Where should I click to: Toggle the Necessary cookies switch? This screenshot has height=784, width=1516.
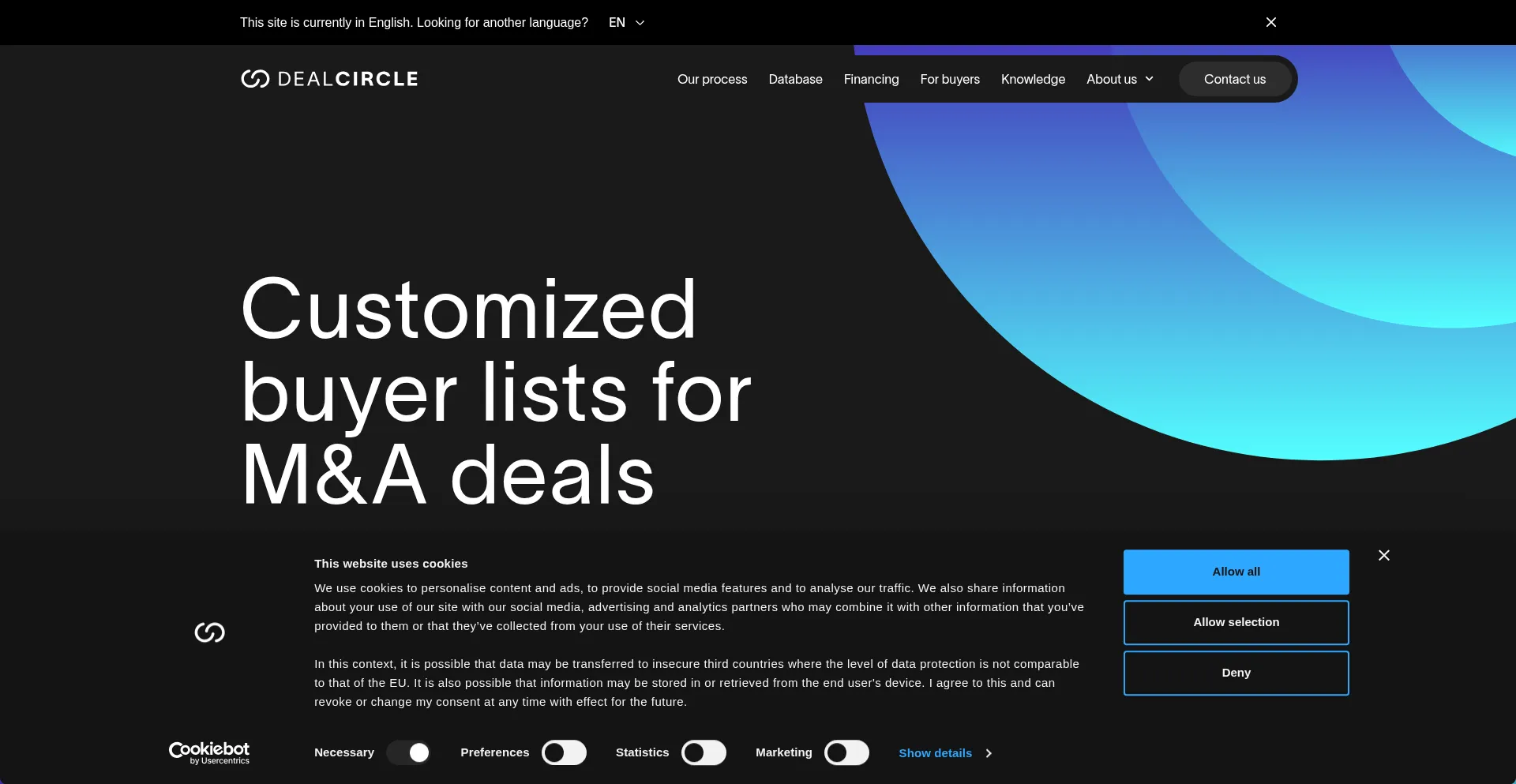point(408,752)
